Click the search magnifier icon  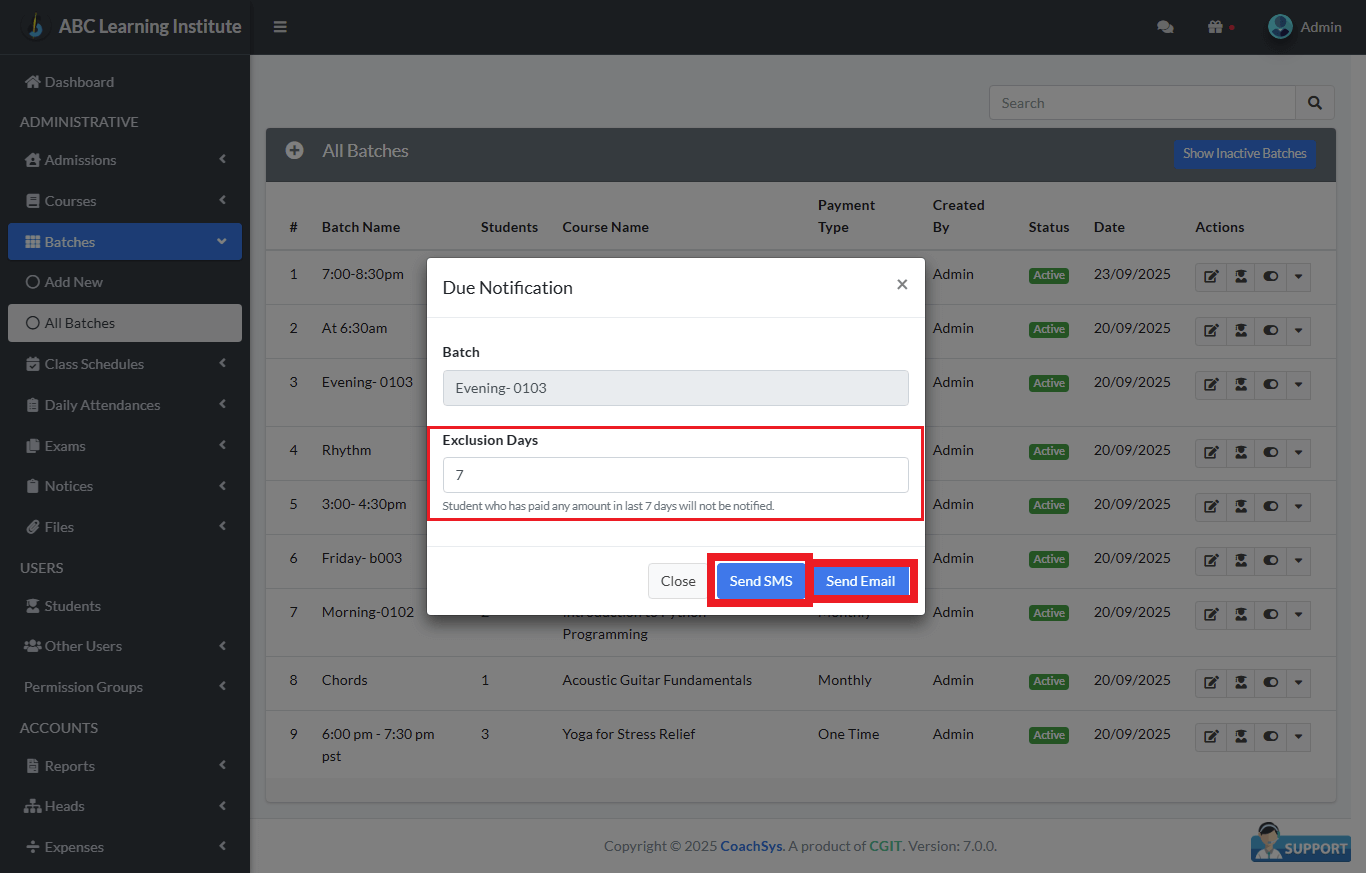pyautogui.click(x=1314, y=103)
